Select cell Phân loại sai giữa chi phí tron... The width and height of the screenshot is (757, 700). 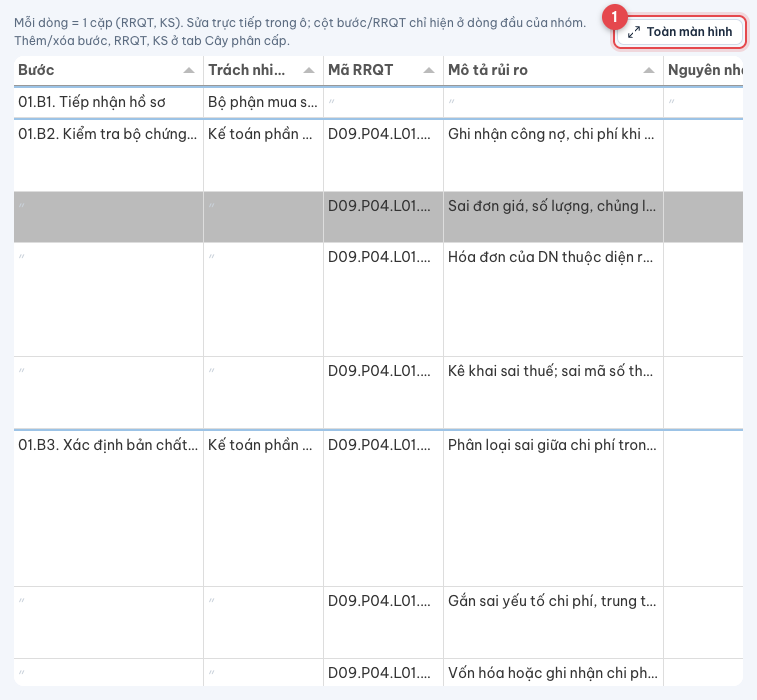pos(553,508)
